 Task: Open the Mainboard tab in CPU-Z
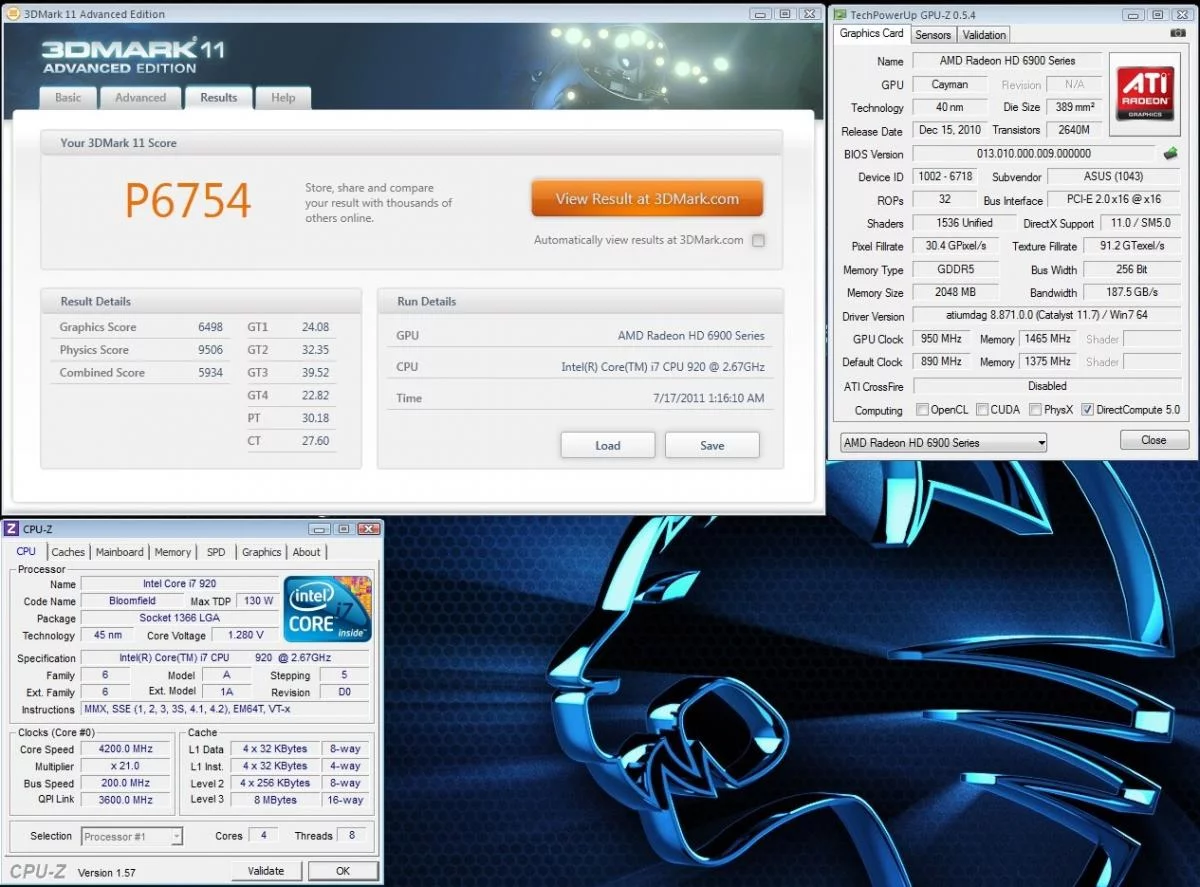pyautogui.click(x=119, y=552)
